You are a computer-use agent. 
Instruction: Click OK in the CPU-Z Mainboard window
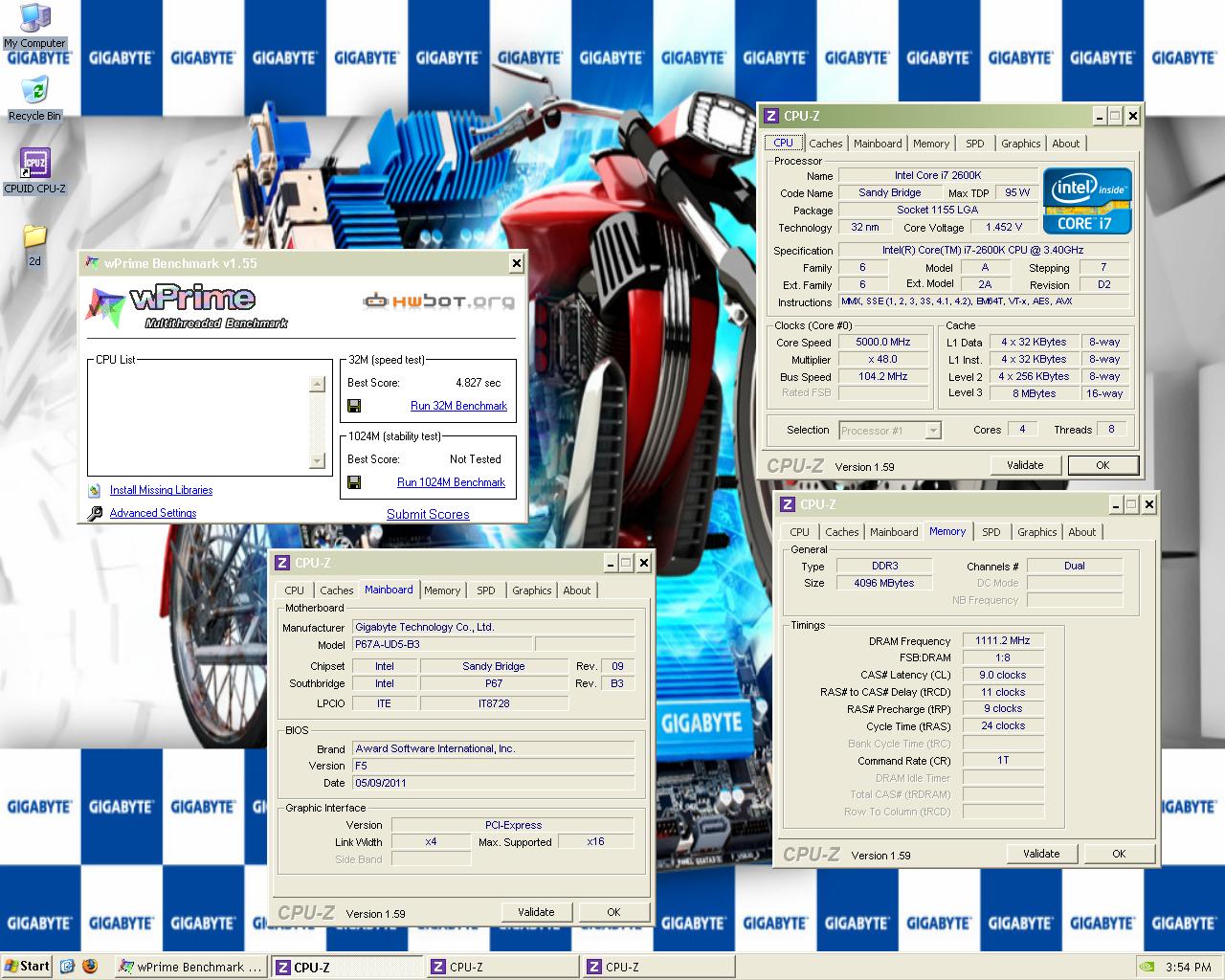[613, 912]
